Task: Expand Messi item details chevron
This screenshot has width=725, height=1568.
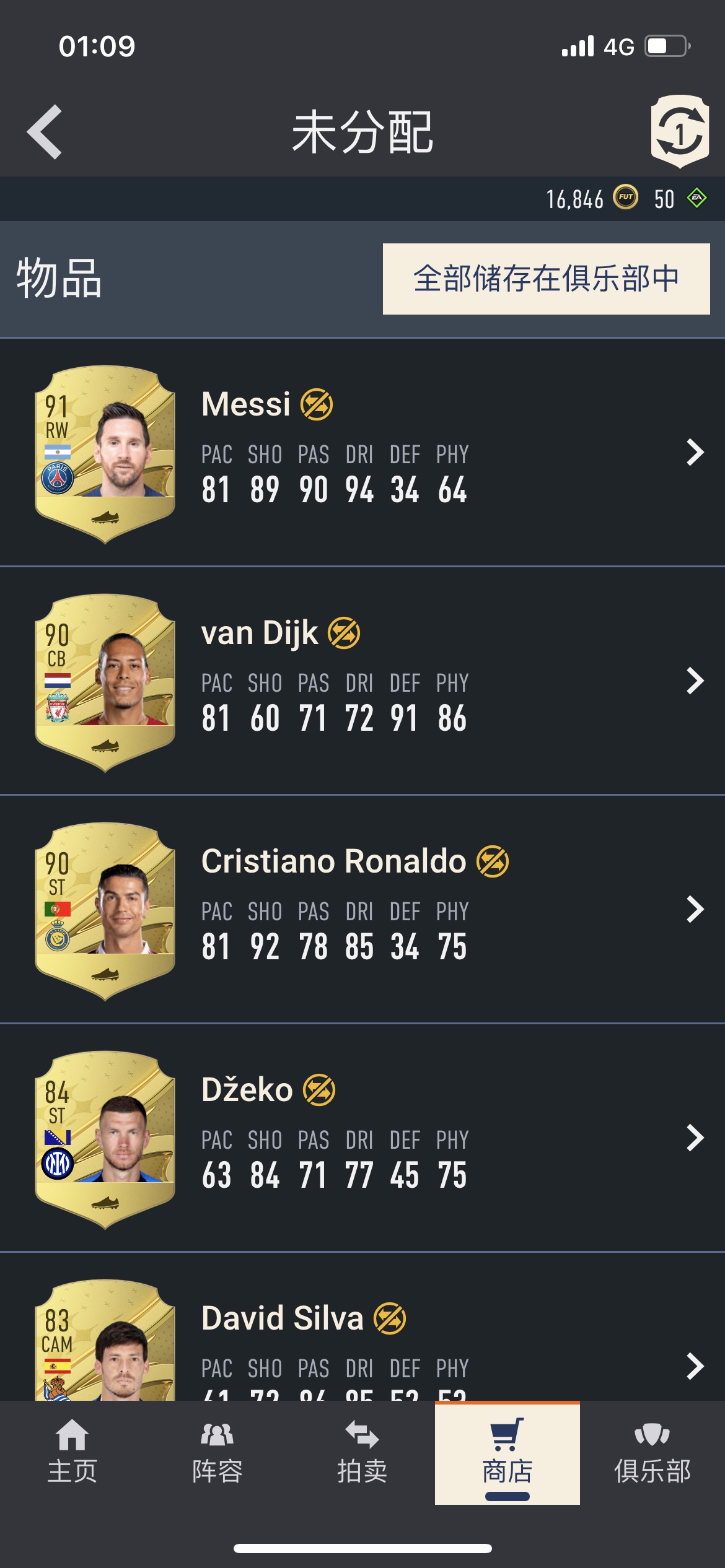Action: [x=695, y=452]
